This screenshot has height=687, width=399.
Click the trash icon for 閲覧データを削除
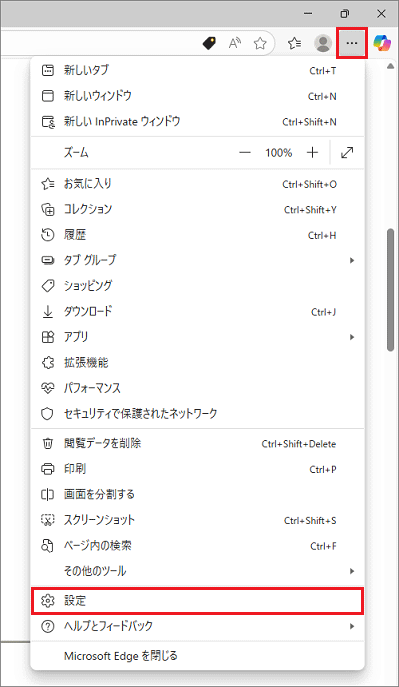[47, 444]
